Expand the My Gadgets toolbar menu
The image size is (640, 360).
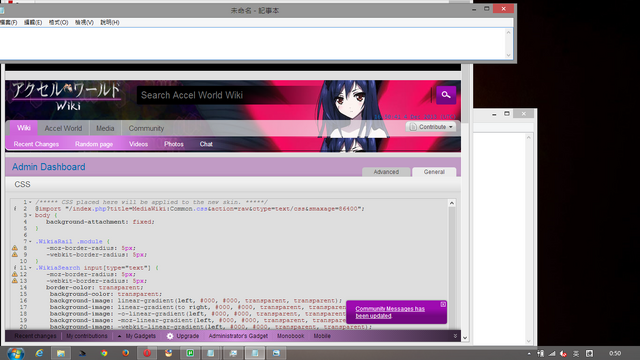pyautogui.click(x=137, y=336)
